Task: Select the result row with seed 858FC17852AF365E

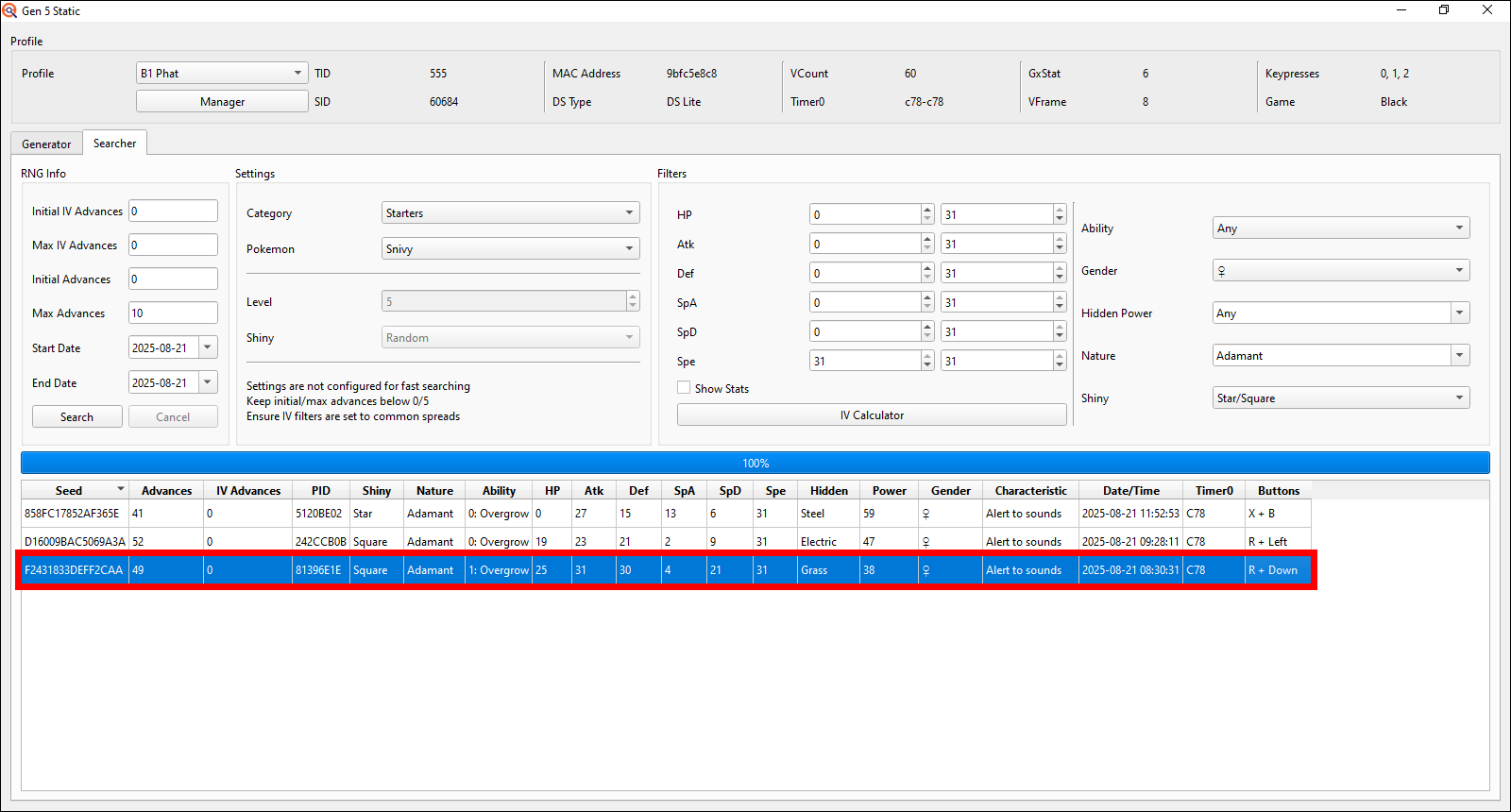Action: [72, 514]
